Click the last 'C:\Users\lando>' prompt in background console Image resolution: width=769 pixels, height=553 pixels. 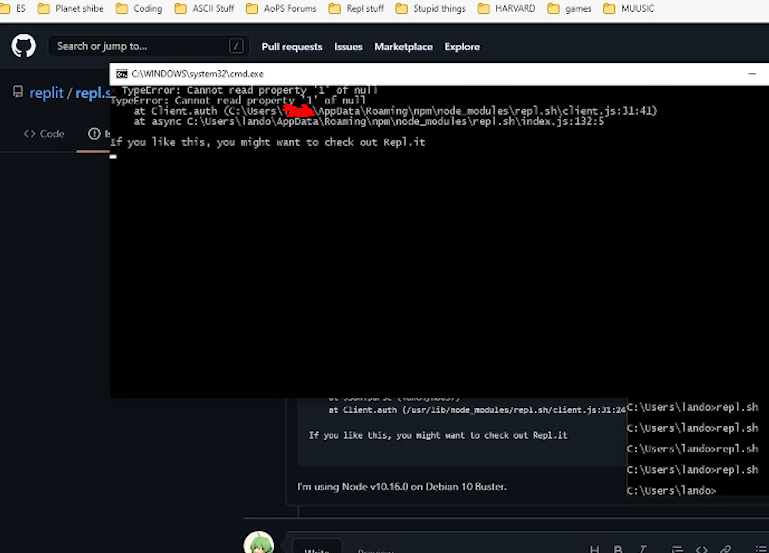point(671,490)
